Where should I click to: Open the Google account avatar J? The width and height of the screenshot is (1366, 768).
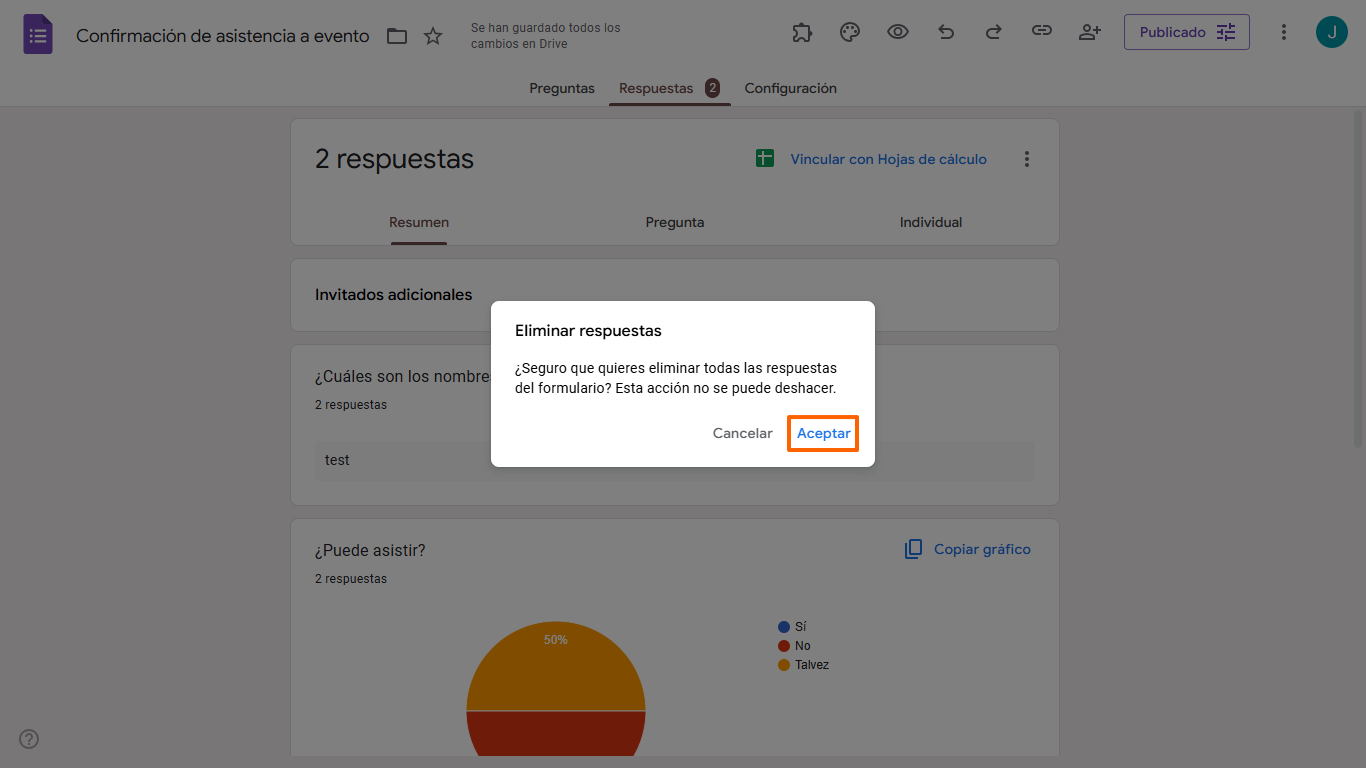point(1332,32)
